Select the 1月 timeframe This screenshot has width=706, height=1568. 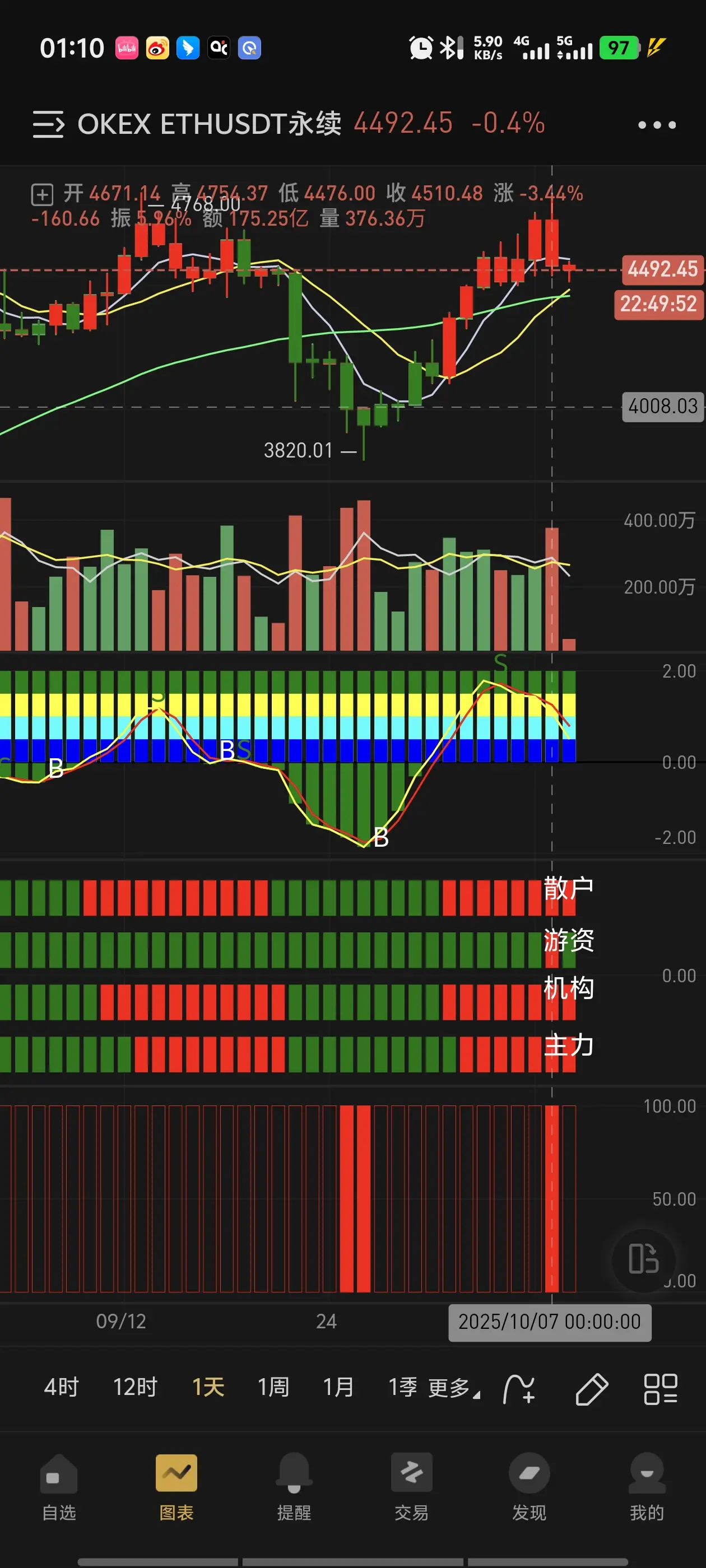(338, 1388)
